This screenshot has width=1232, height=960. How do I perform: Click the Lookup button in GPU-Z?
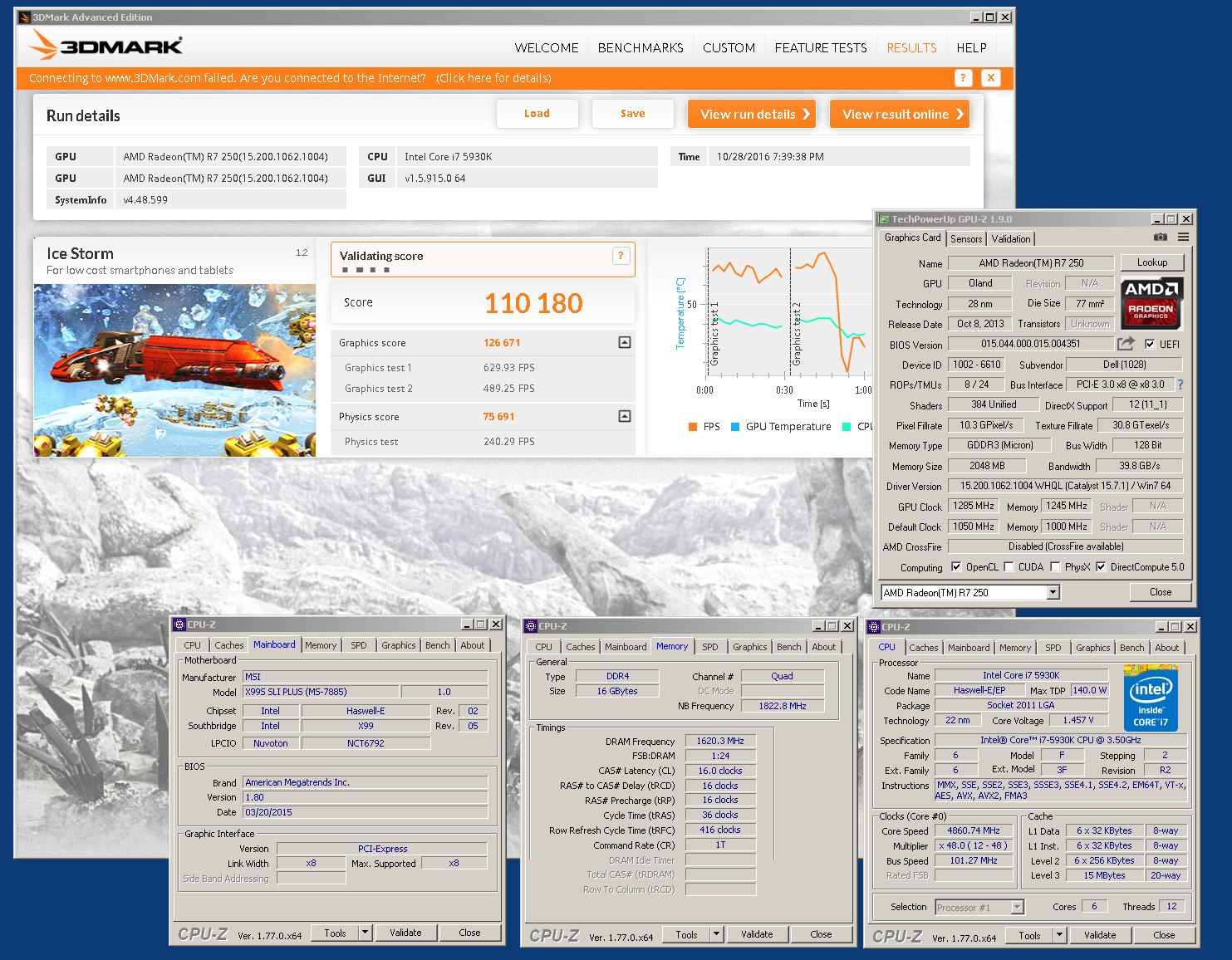pyautogui.click(x=1151, y=262)
